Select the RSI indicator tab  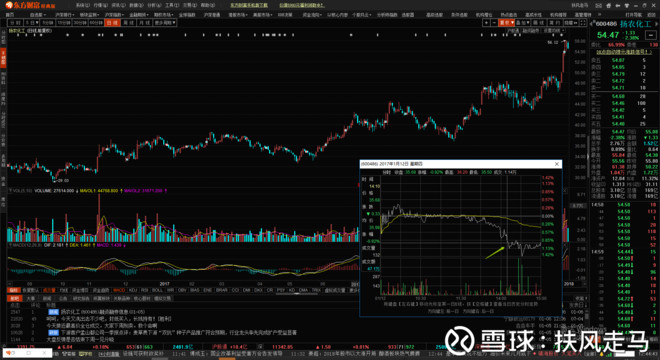coord(144,290)
